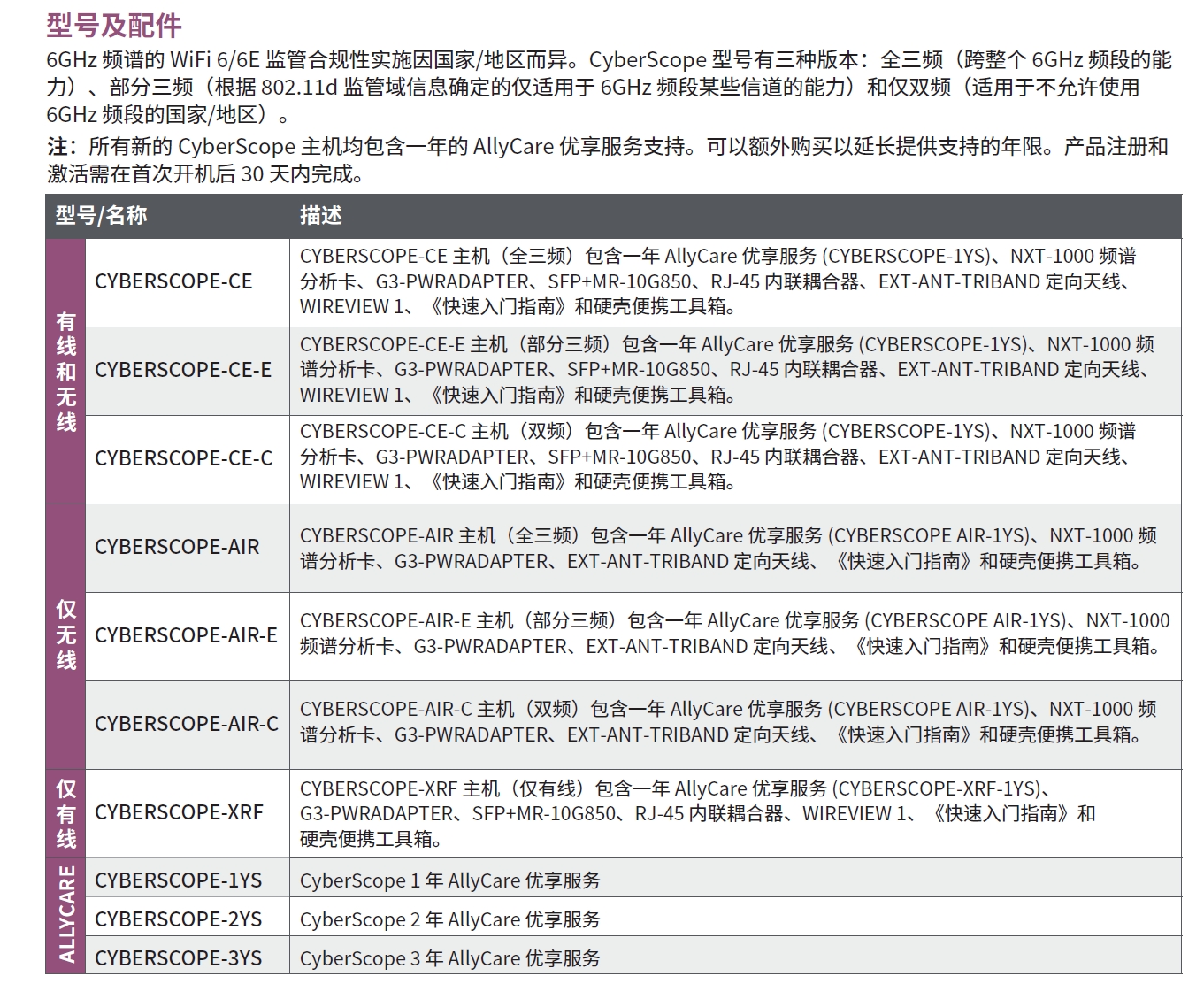Click the ALLYCARE vertical category label
Viewport: 1204px width, 984px height.
[x=66, y=915]
